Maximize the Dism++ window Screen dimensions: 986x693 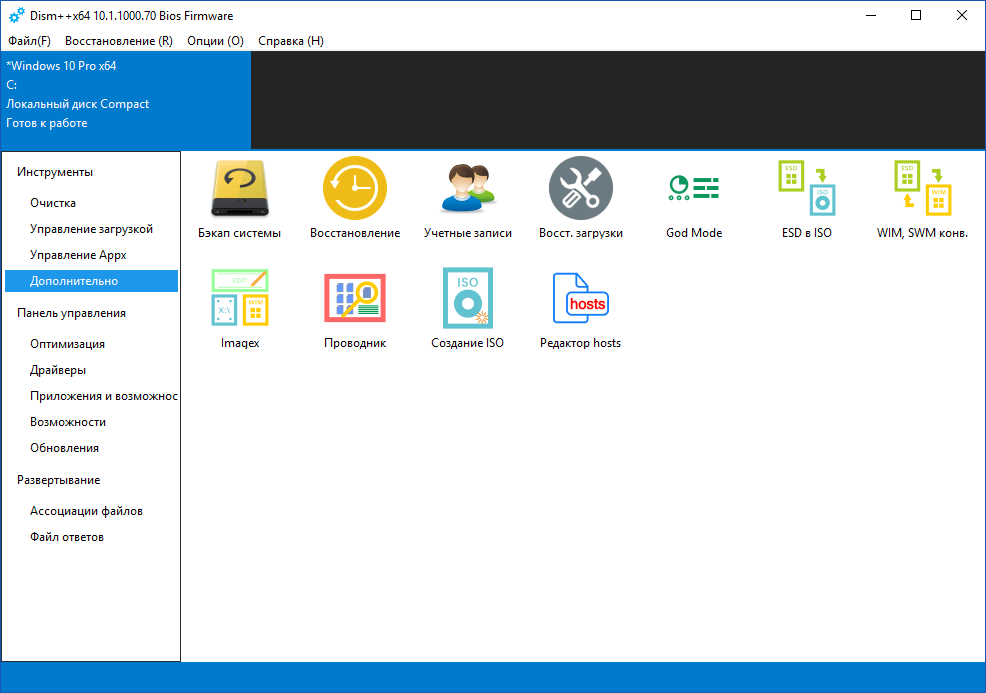point(916,15)
